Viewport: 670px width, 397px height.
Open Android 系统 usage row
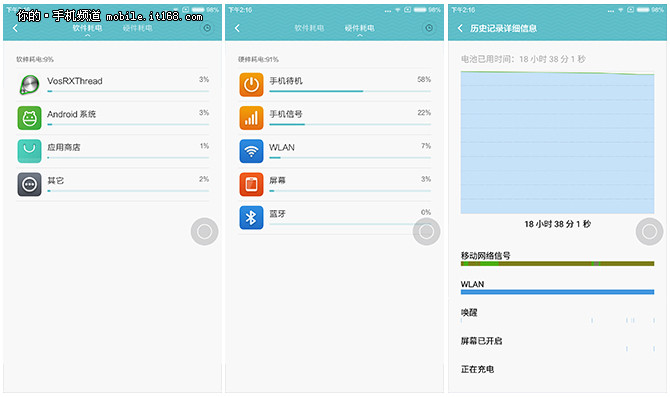(x=113, y=118)
